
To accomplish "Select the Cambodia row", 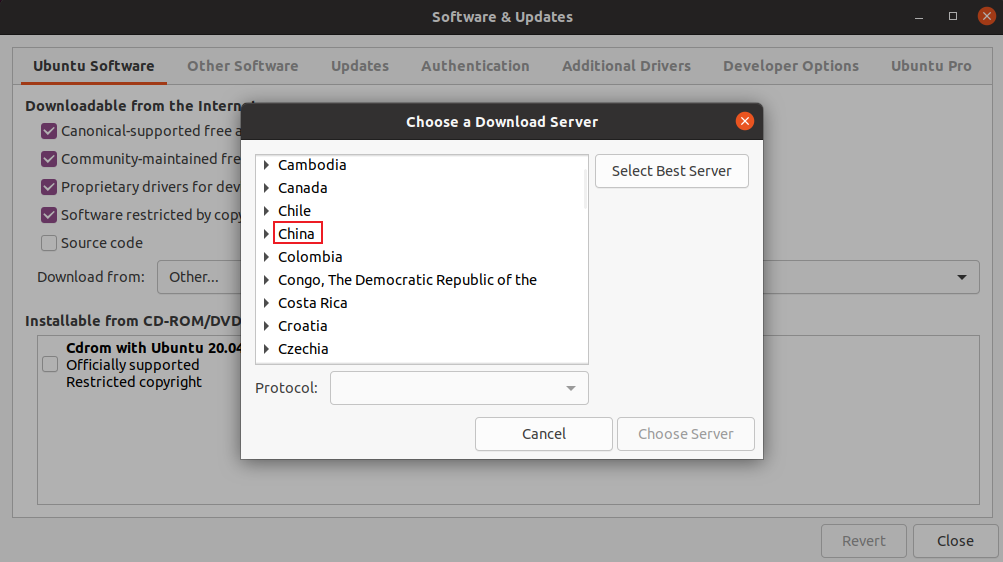I will 421,165.
